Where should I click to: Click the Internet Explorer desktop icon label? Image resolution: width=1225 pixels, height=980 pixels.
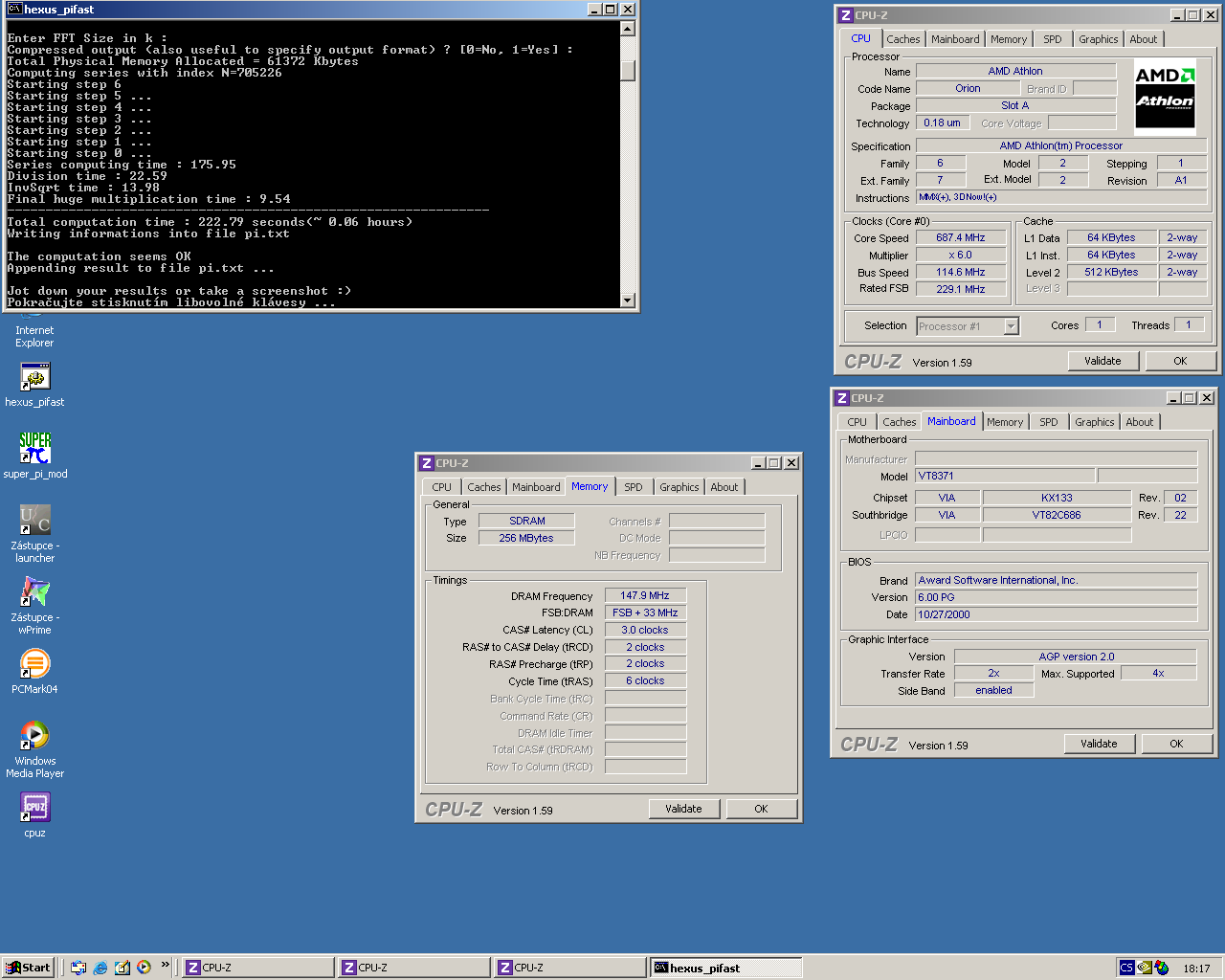click(34, 337)
